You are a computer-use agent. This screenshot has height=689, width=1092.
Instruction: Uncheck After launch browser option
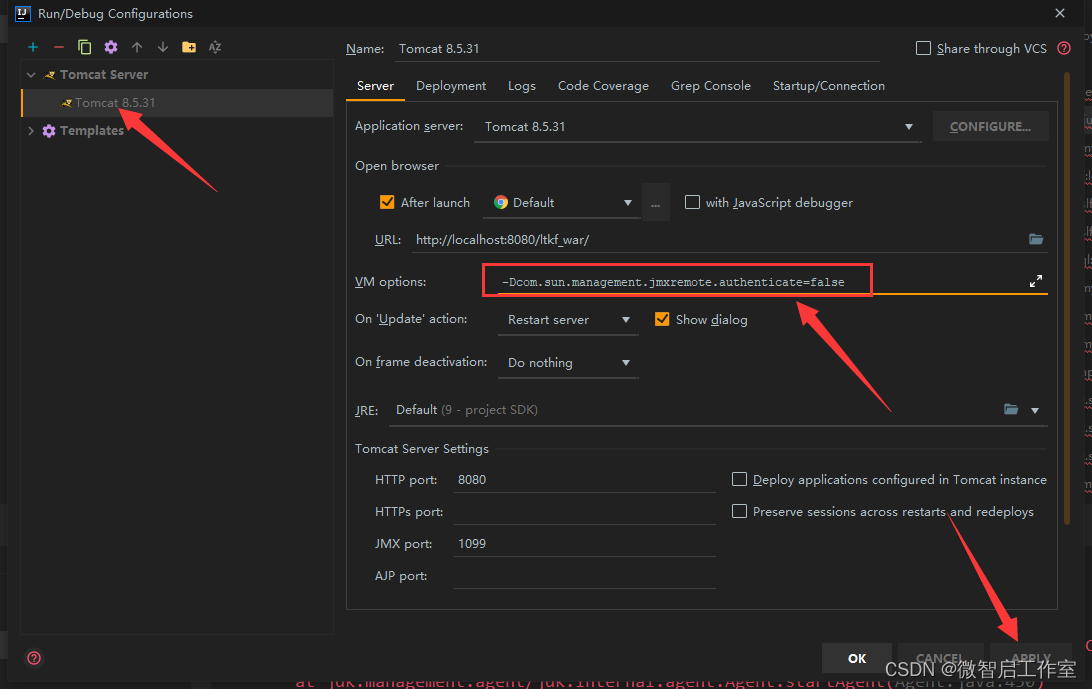click(x=387, y=202)
